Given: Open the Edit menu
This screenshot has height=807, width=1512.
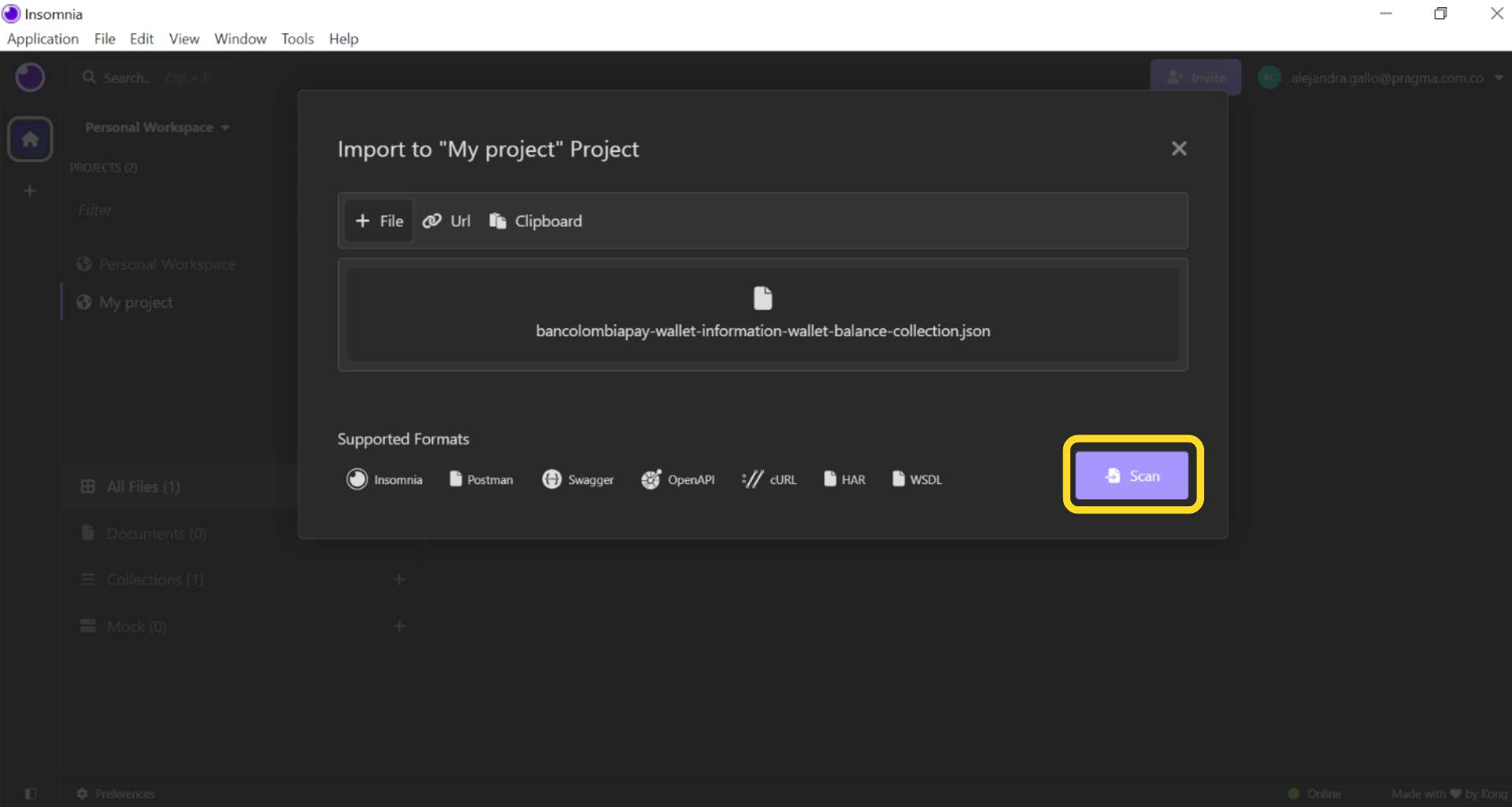Looking at the screenshot, I should point(142,39).
